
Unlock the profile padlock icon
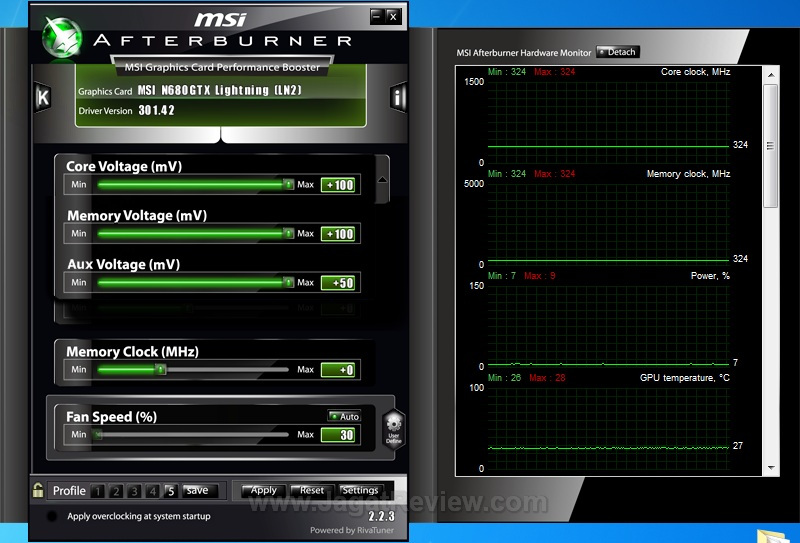tap(38, 490)
